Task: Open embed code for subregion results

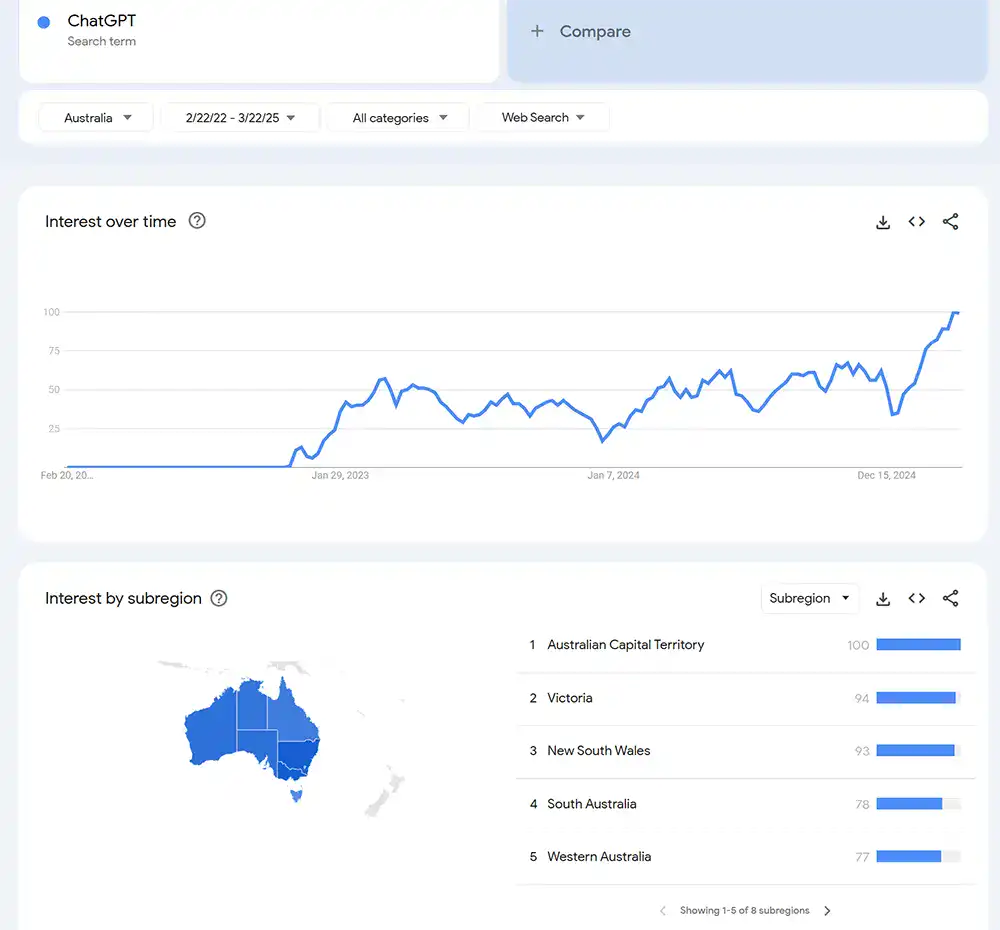Action: click(916, 598)
